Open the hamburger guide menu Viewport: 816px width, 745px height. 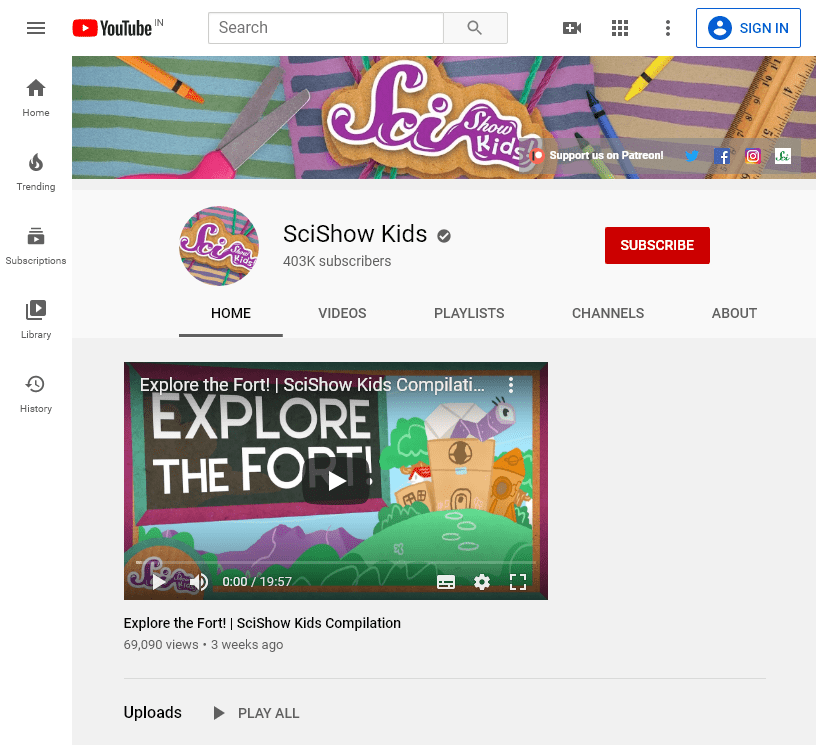pyautogui.click(x=36, y=28)
